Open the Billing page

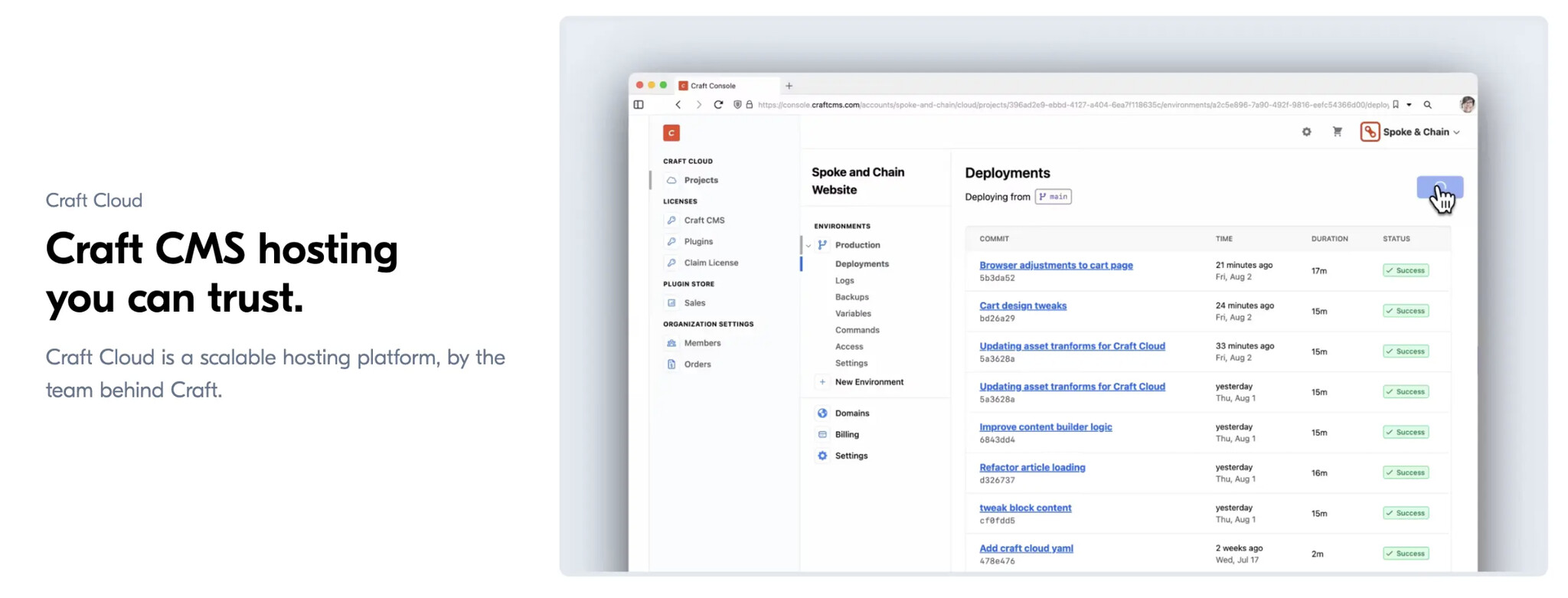coord(847,435)
